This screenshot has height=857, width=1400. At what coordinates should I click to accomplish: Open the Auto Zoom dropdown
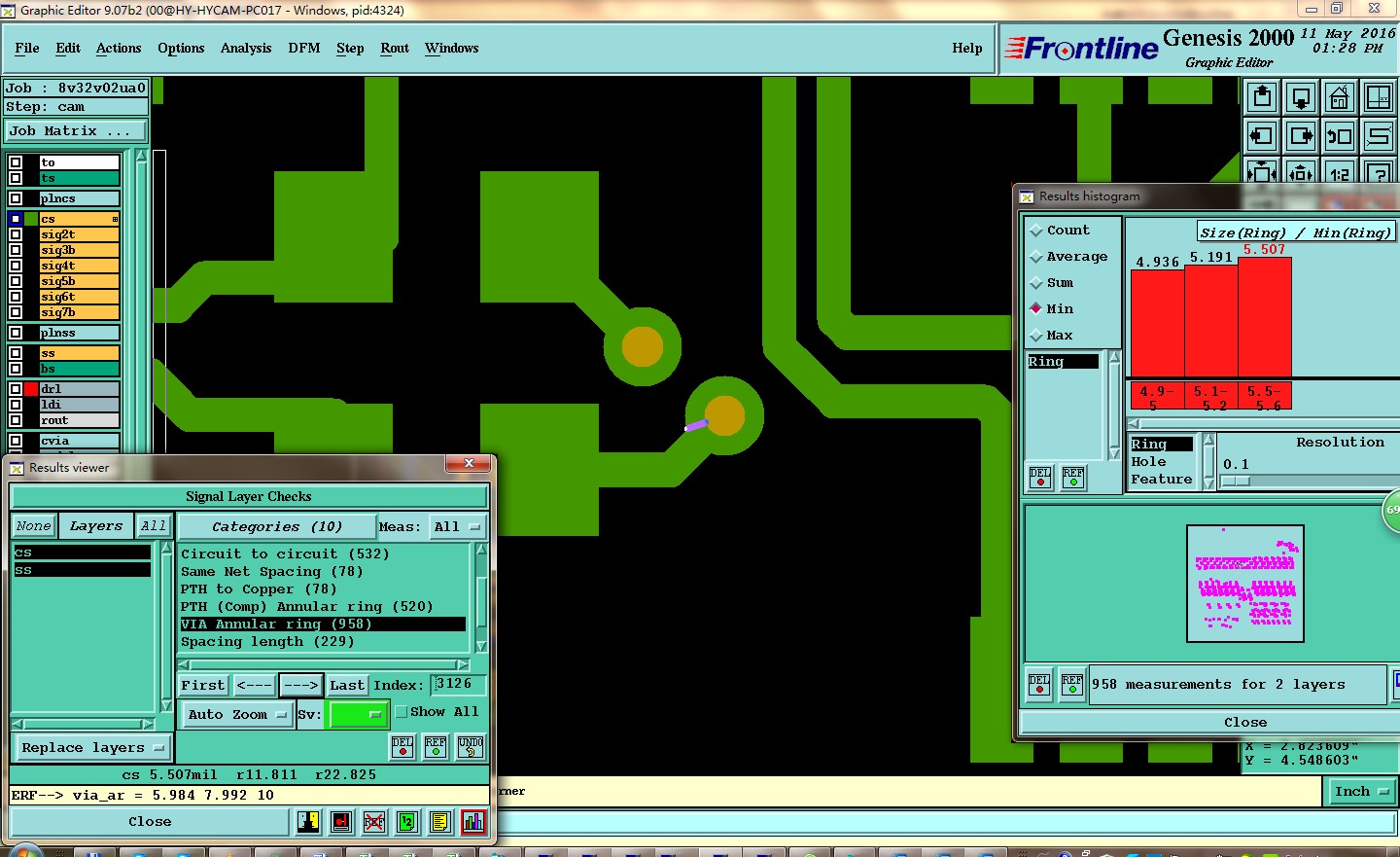(237, 714)
